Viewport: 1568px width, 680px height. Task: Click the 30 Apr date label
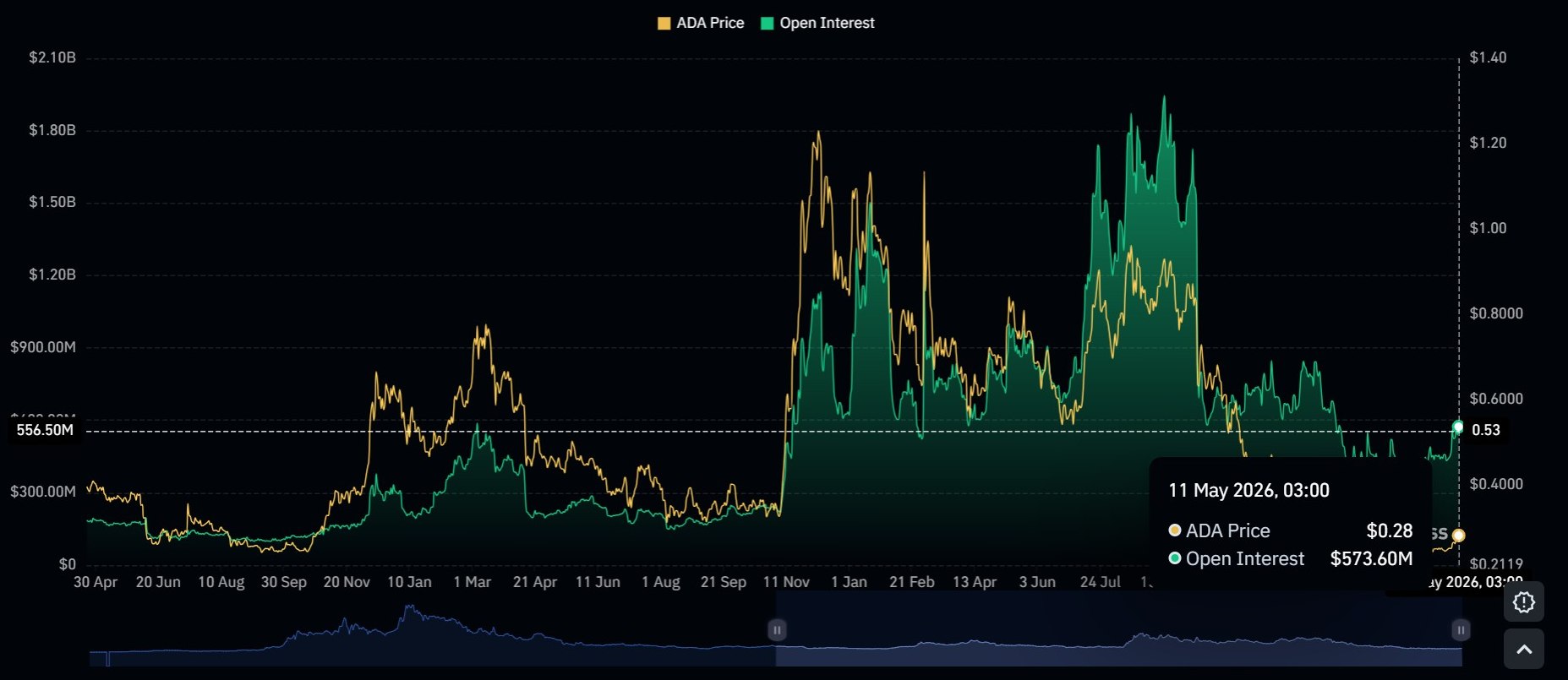96,582
